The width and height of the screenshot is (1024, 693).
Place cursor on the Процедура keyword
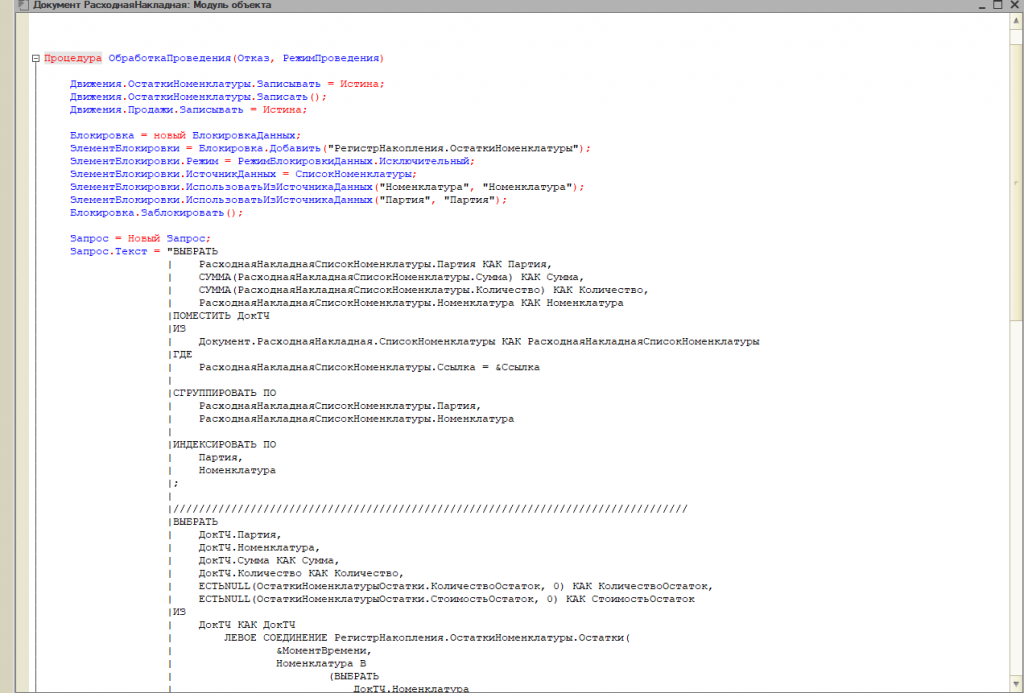72,58
